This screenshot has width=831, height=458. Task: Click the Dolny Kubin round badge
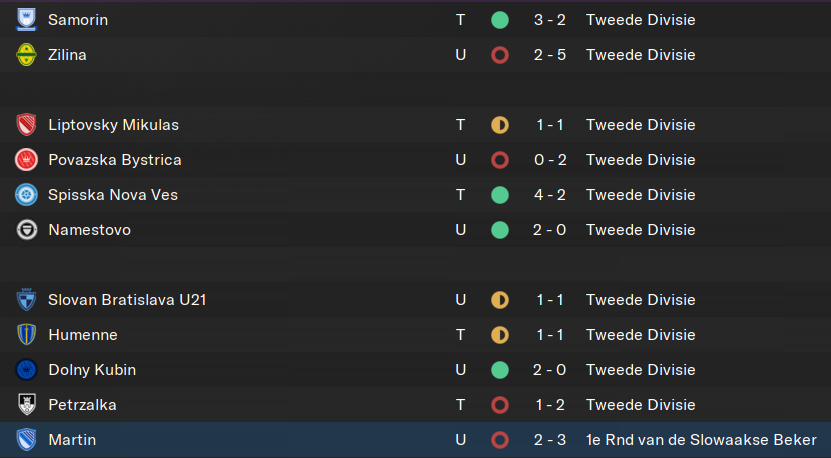[x=26, y=370]
